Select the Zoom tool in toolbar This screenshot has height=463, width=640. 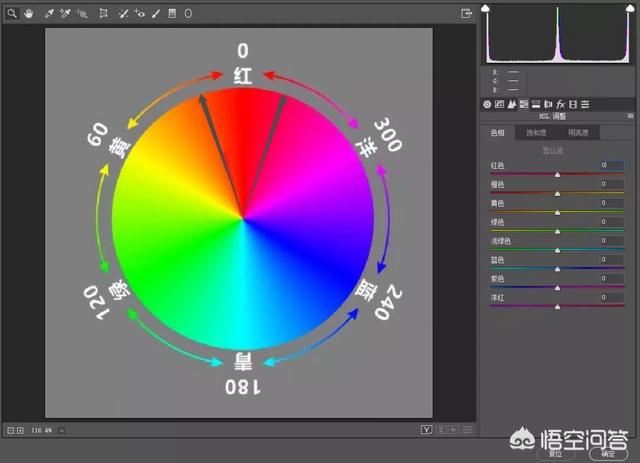coord(13,14)
